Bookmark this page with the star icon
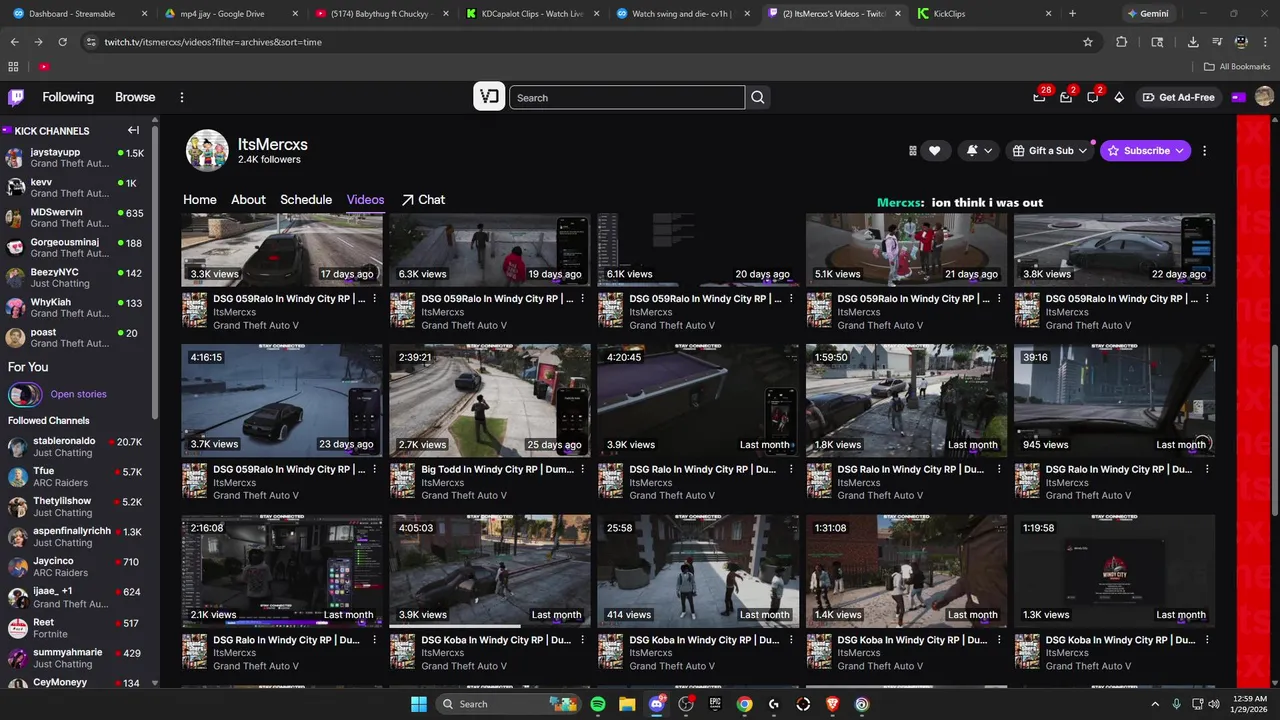The width and height of the screenshot is (1280, 720). [x=1088, y=42]
